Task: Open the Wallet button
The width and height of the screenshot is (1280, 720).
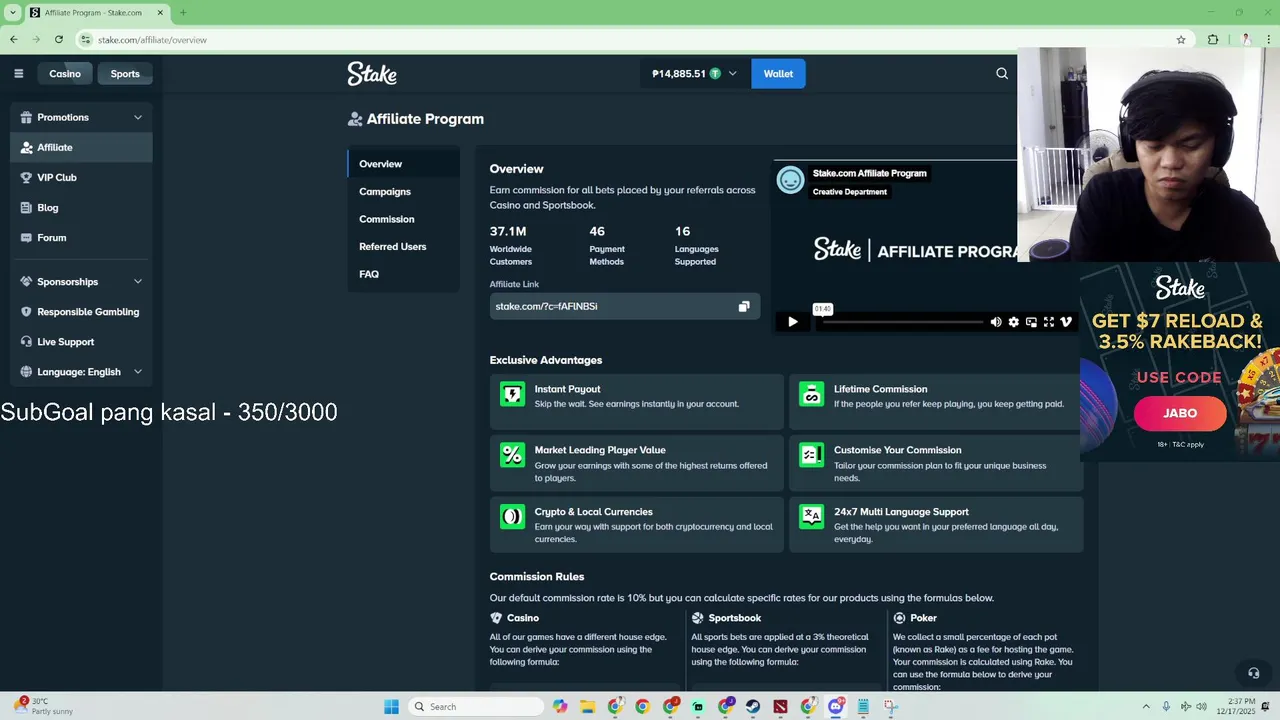Action: 778,74
